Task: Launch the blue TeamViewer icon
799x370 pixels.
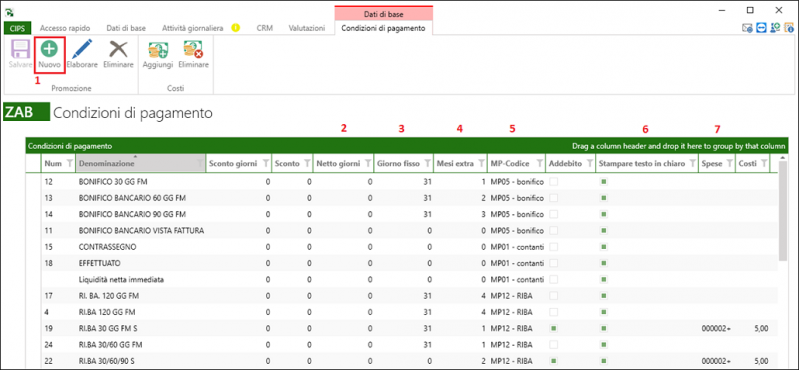Action: click(x=762, y=29)
